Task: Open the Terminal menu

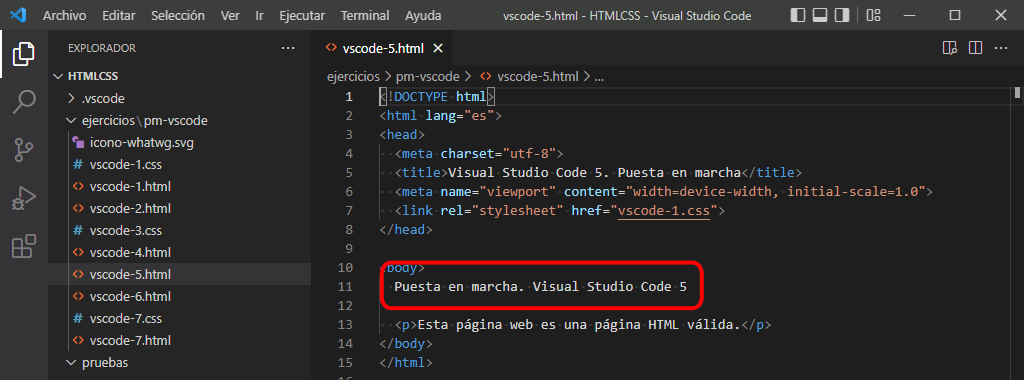Action: coord(365,15)
